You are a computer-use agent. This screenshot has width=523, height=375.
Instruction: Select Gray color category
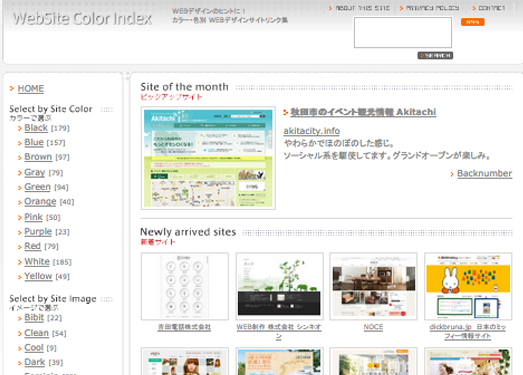click(x=35, y=172)
